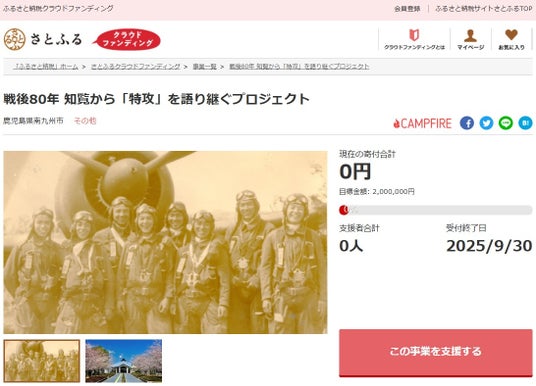This screenshot has height=386, width=536.
Task: Click the donation progress bar
Action: tap(436, 210)
